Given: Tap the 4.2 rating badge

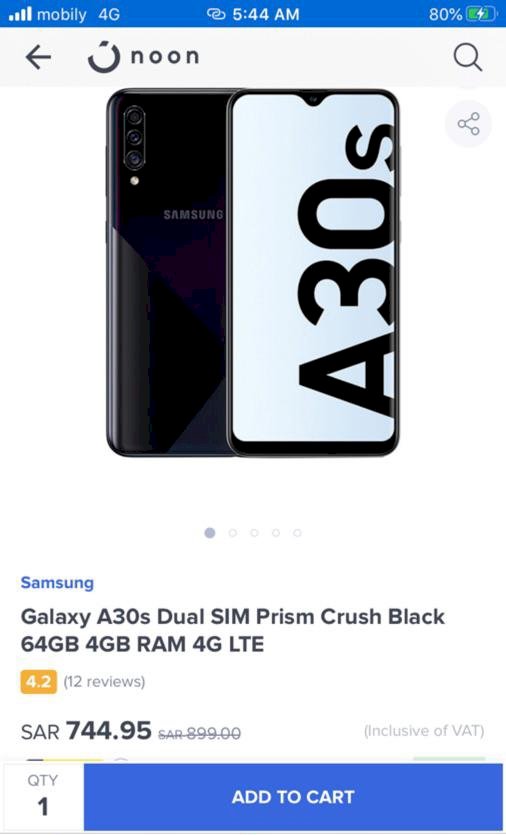Looking at the screenshot, I should [38, 682].
